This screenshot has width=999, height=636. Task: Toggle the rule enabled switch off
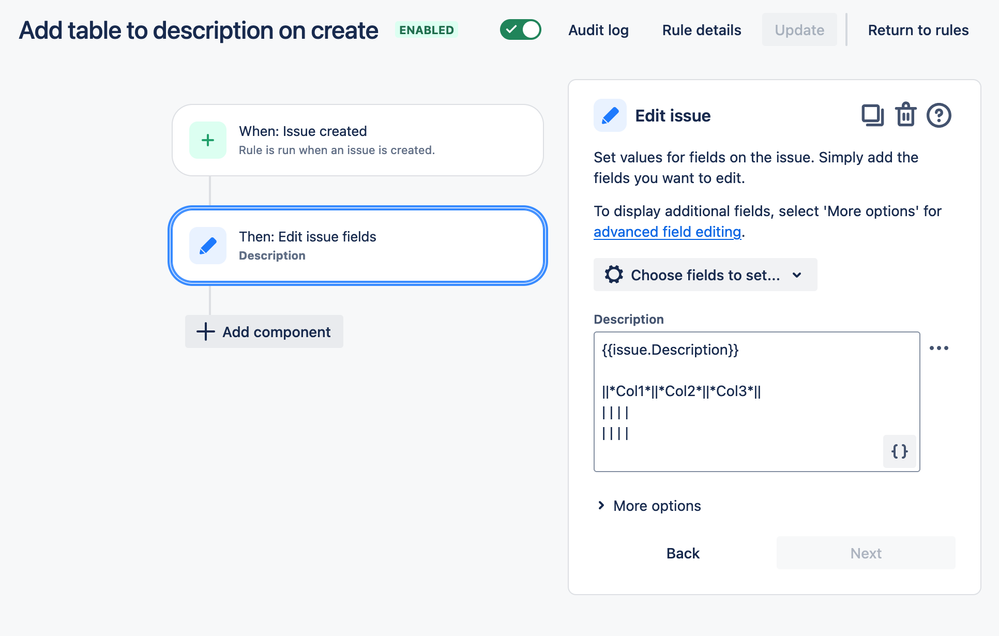(521, 30)
